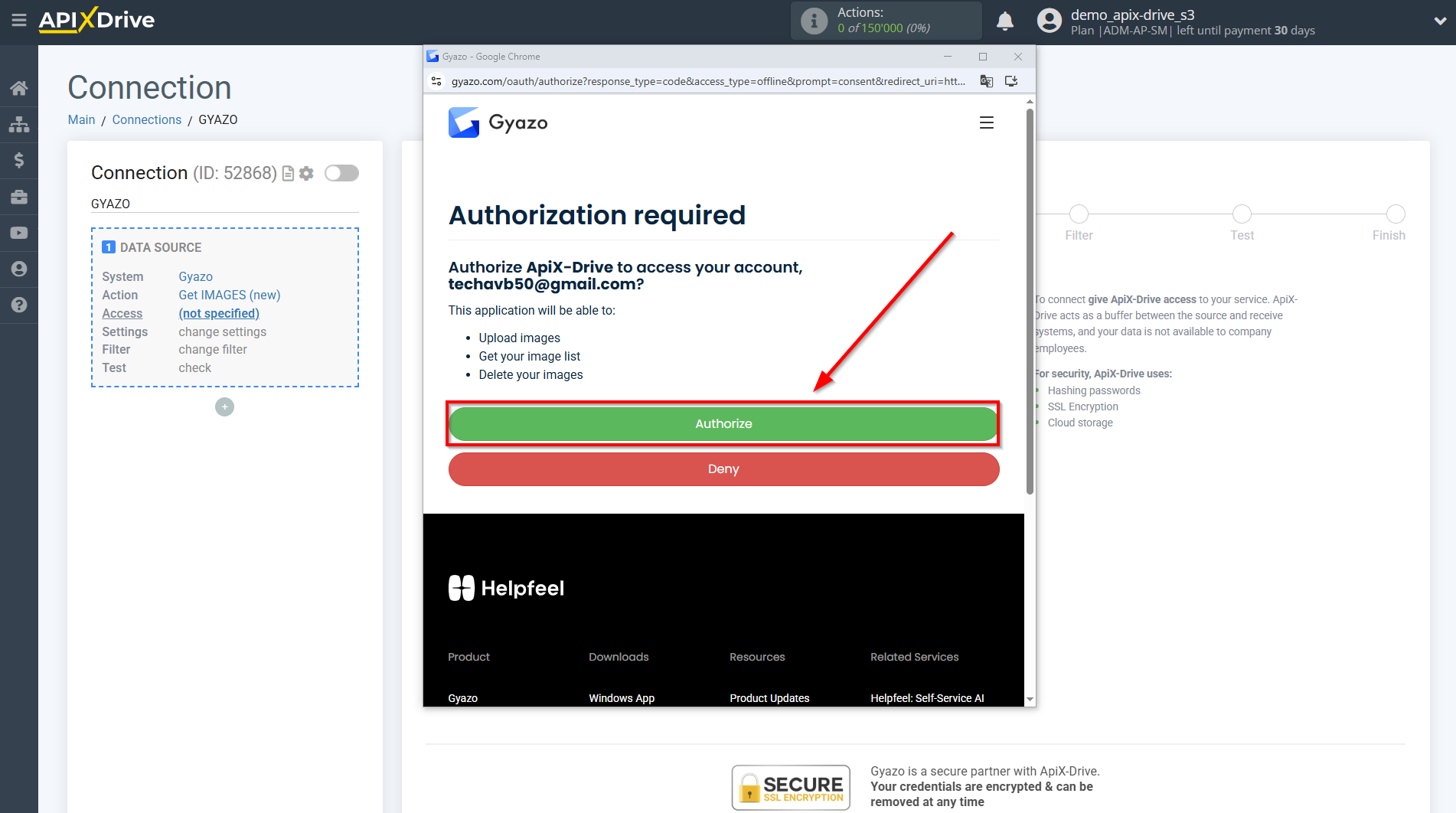This screenshot has height=813, width=1456.
Task: Open the ApiX-Drive sidebar hamburger menu
Action: click(x=19, y=21)
